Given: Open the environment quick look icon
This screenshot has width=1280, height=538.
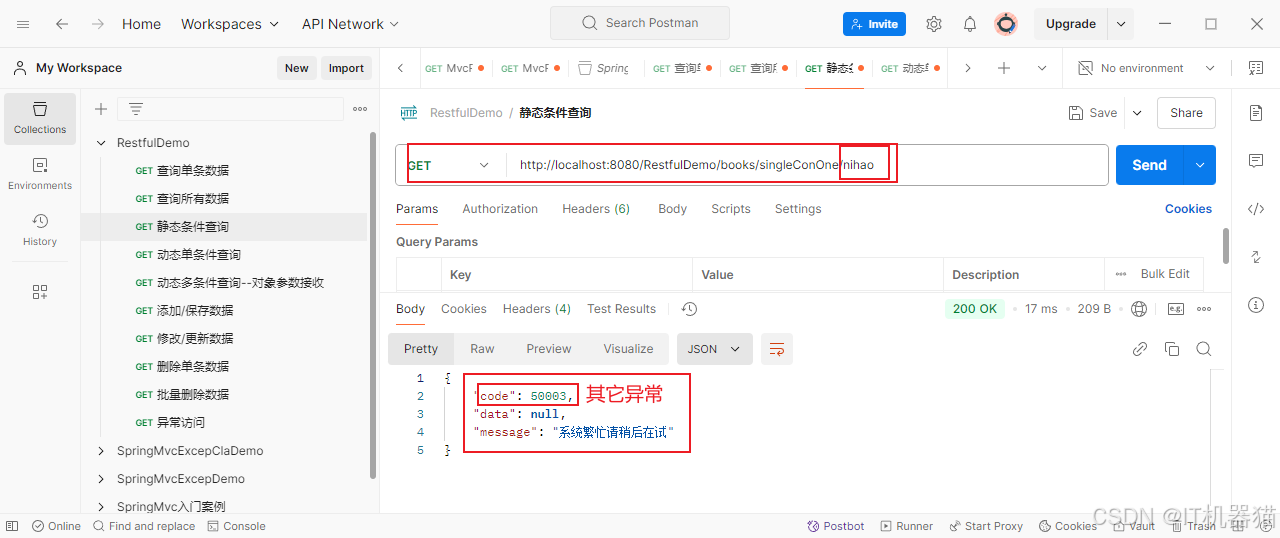Looking at the screenshot, I should (x=1256, y=68).
